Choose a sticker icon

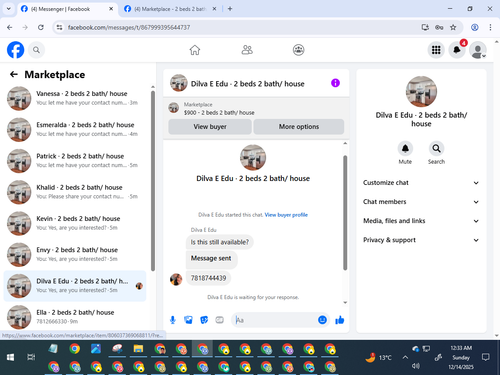click(204, 320)
